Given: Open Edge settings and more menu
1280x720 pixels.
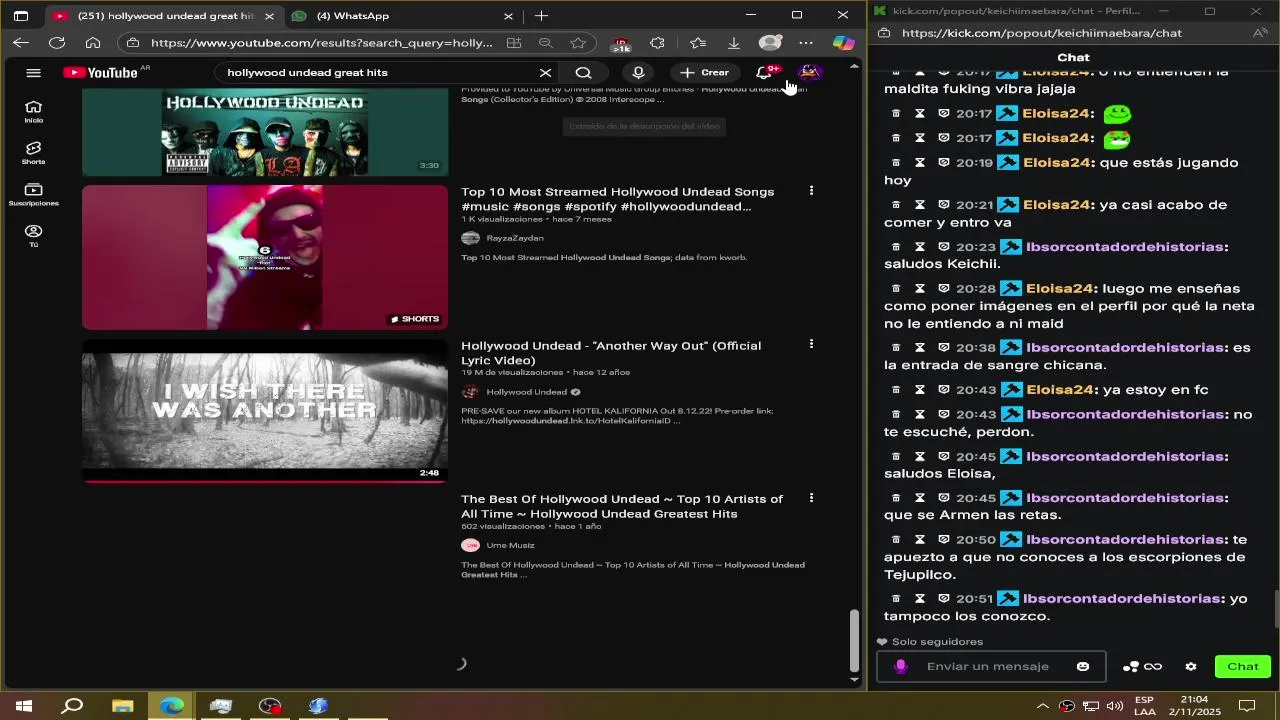Looking at the screenshot, I should coord(806,43).
